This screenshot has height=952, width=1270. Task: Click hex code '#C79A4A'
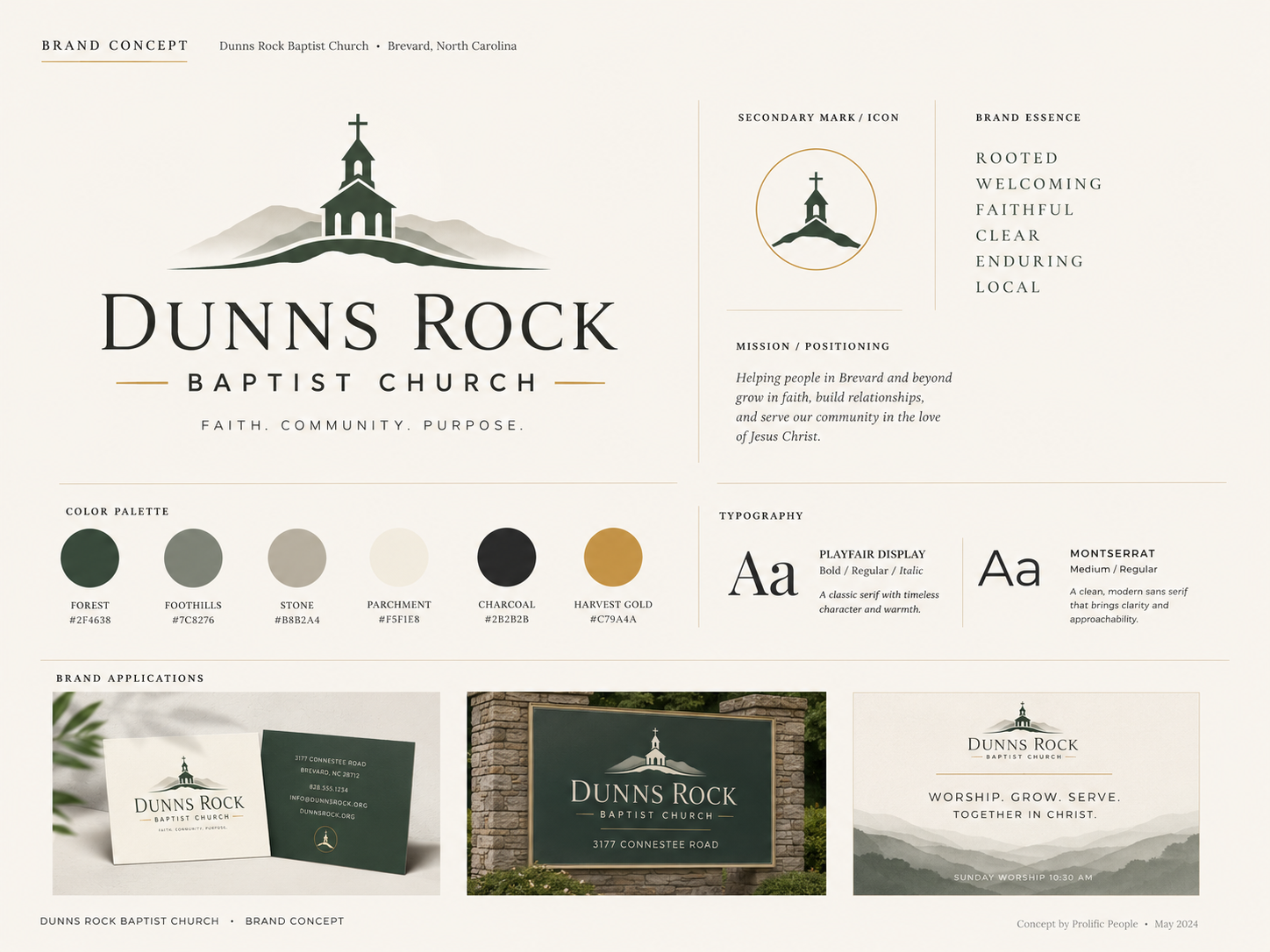pos(613,619)
